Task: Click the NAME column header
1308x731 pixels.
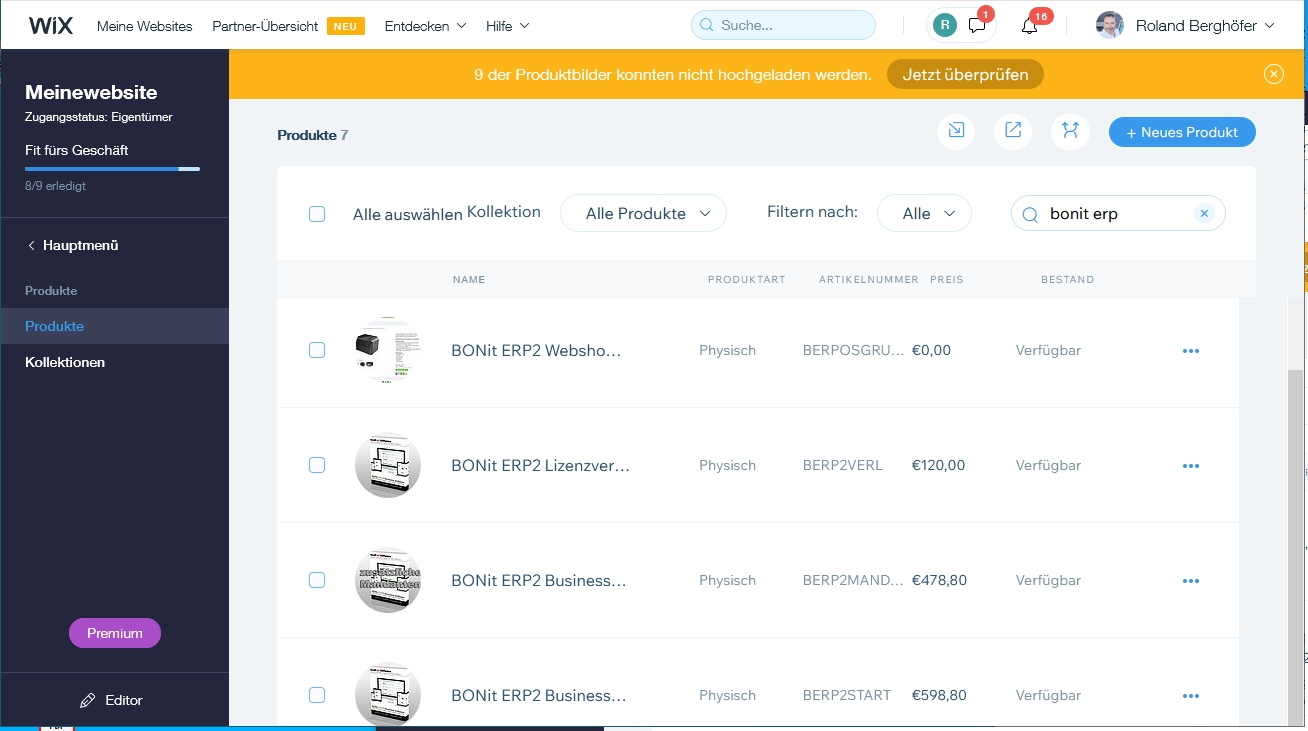Action: click(469, 280)
